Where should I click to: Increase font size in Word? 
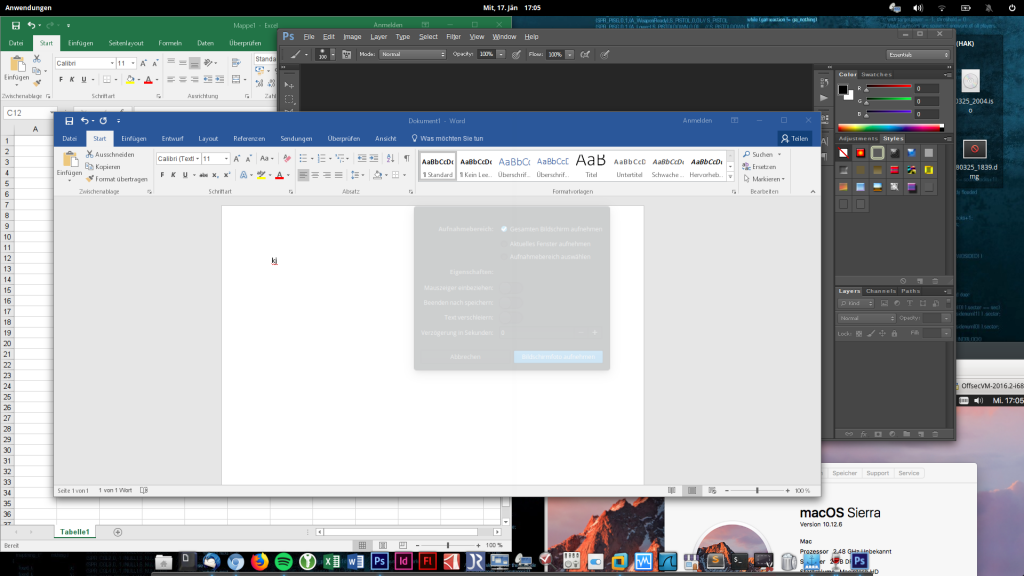coord(236,159)
